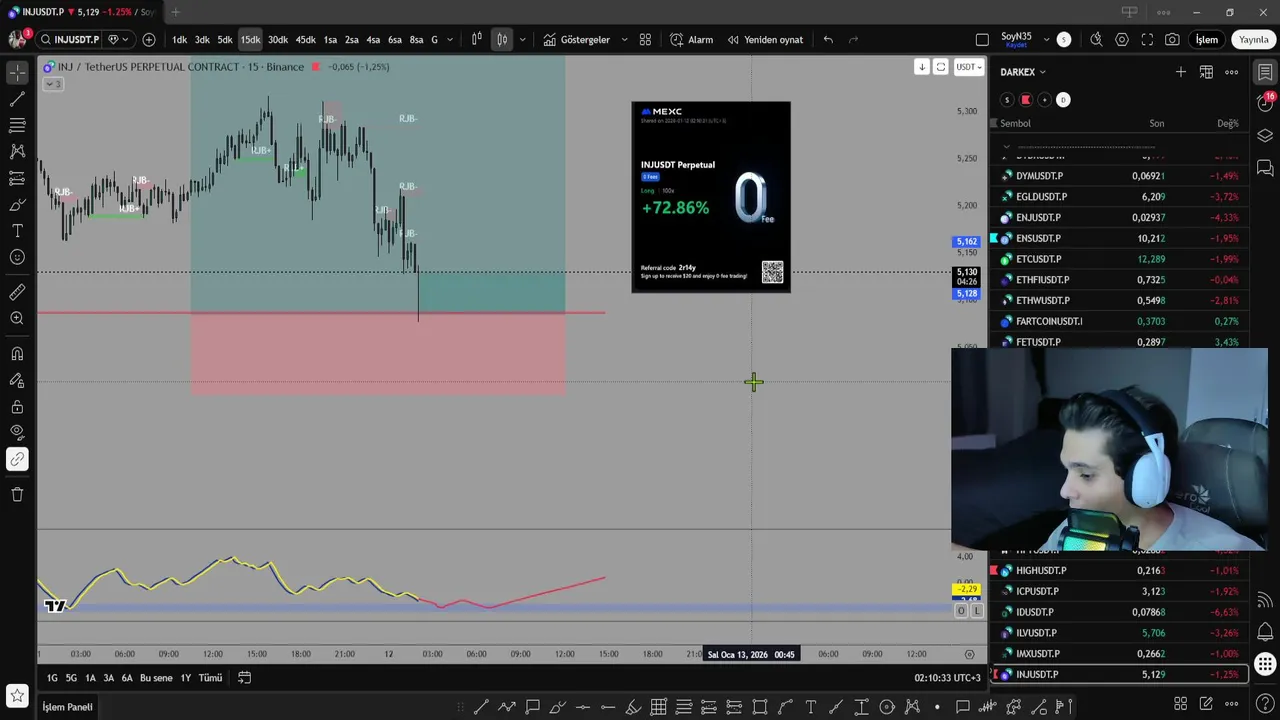Select FARTCOINUSDT watchlist row
This screenshot has width=1280, height=720.
1120,321
